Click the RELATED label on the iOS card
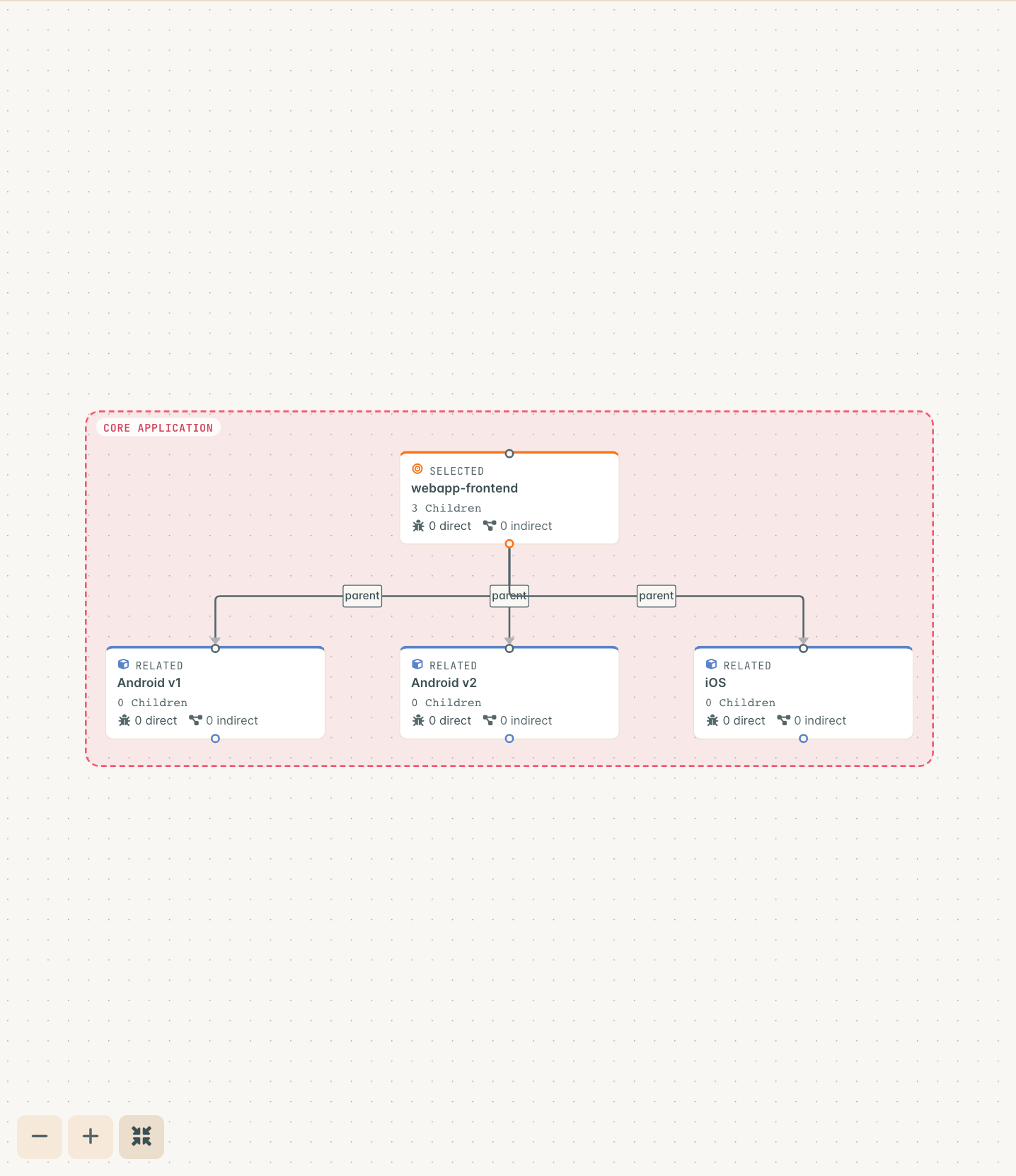Screen dimensions: 1016x1176 (747, 666)
